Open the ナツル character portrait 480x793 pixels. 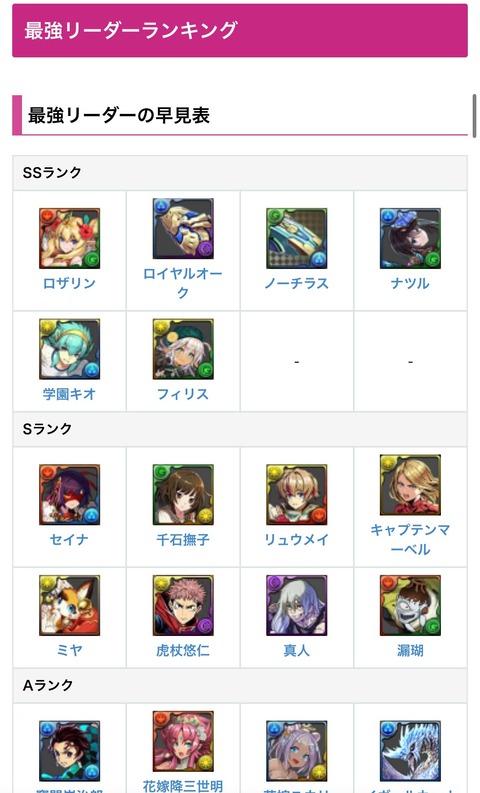[x=410, y=238]
